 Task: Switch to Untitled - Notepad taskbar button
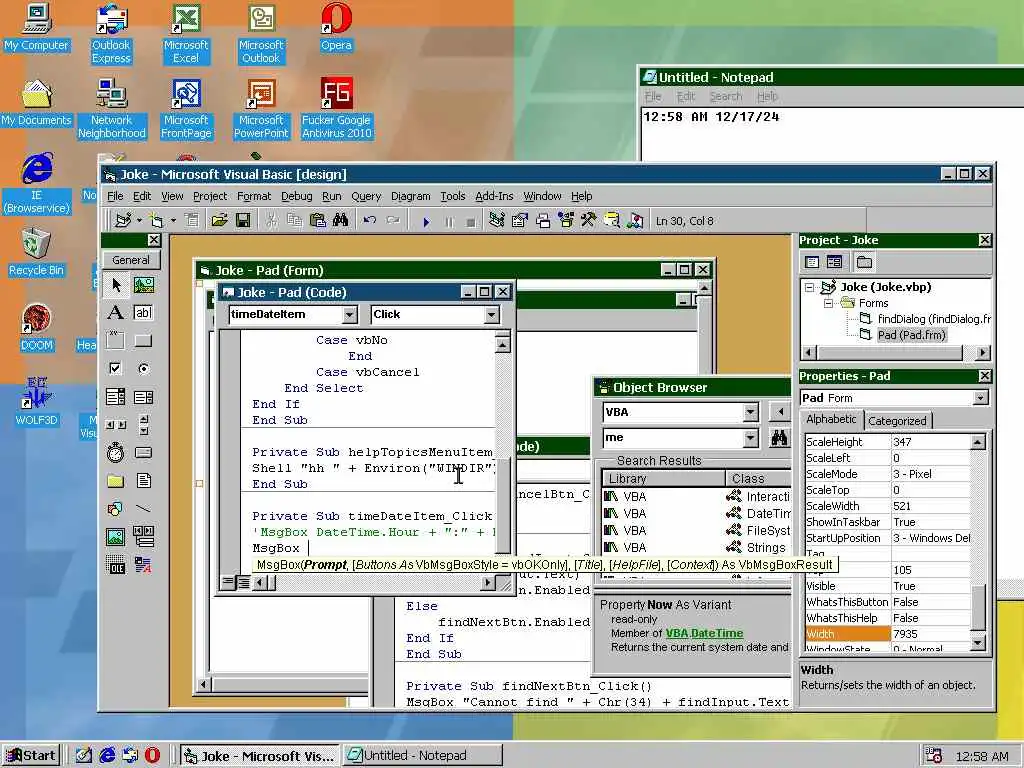tap(423, 756)
